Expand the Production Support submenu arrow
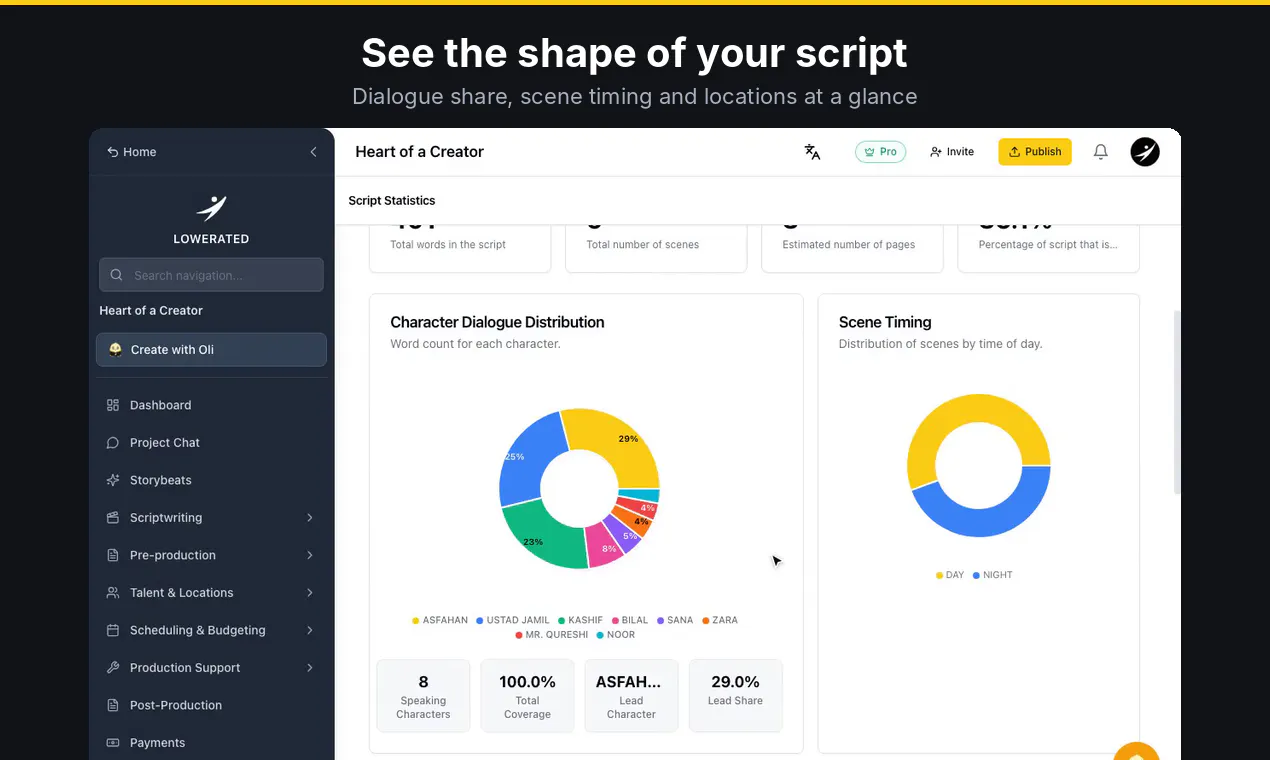The width and height of the screenshot is (1270, 760). 310,668
